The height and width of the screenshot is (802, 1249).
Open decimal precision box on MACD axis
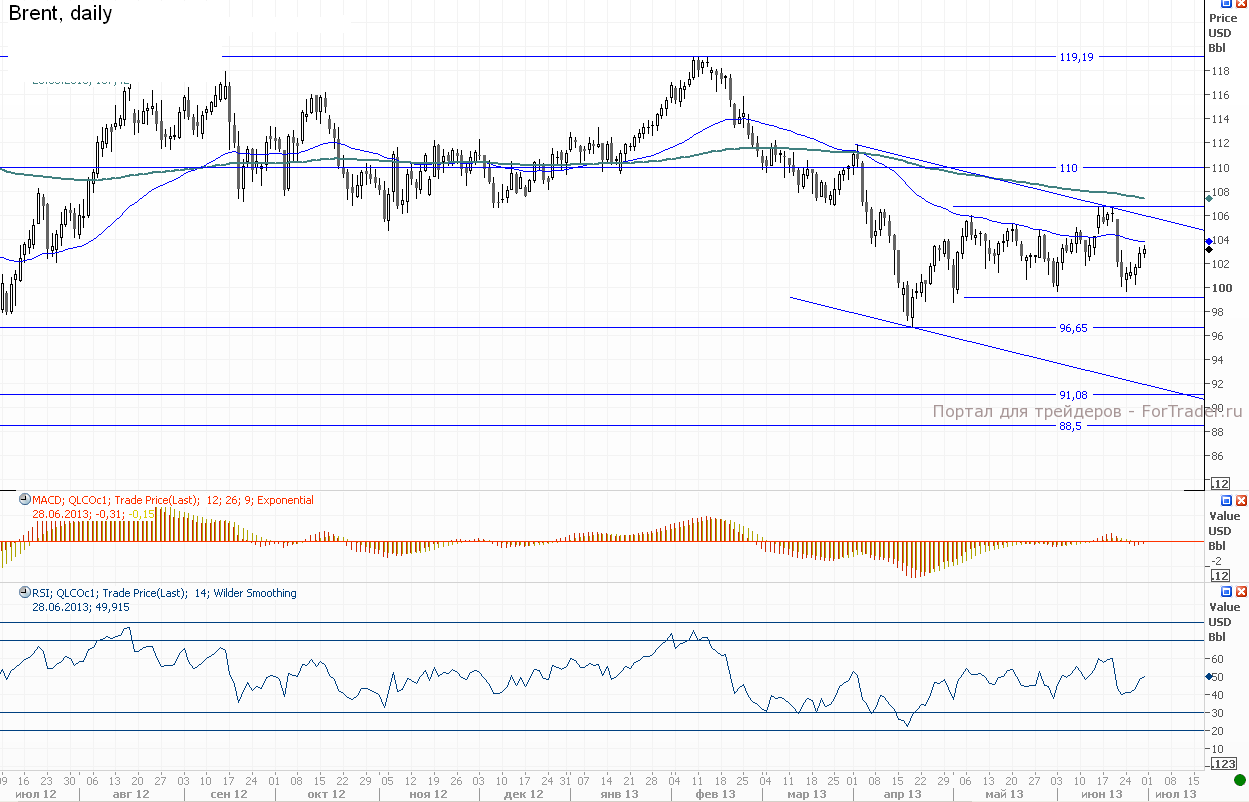(x=1220, y=576)
